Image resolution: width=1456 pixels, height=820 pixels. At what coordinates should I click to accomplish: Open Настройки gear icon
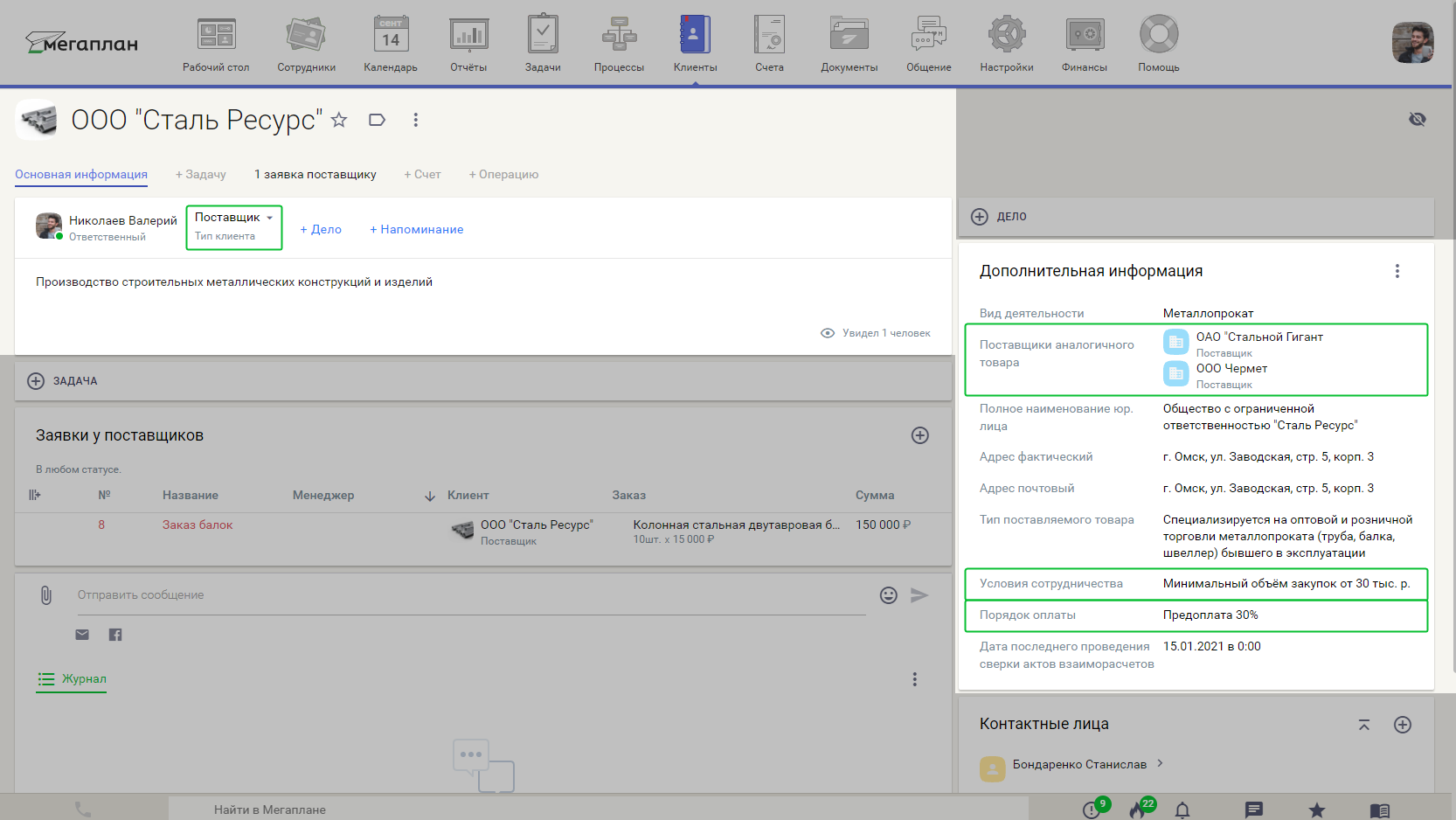1007,34
